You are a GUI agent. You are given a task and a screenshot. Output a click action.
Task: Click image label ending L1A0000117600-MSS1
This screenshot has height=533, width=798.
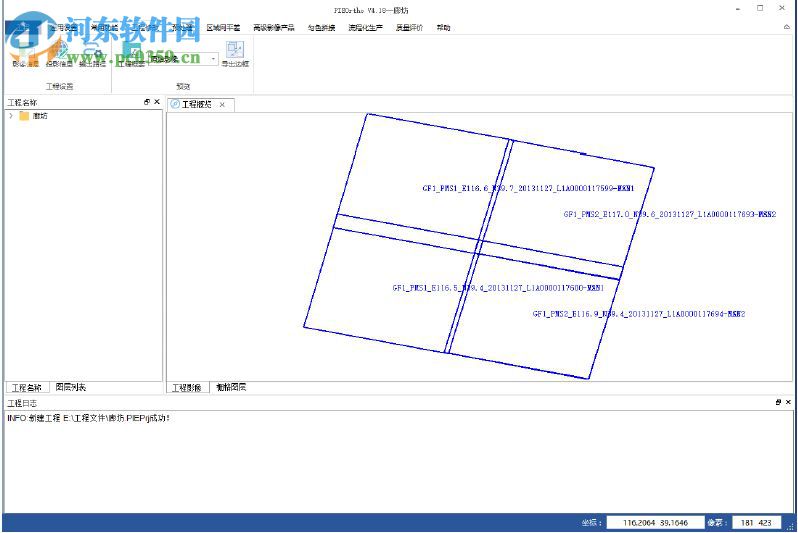pyautogui.click(x=498, y=288)
